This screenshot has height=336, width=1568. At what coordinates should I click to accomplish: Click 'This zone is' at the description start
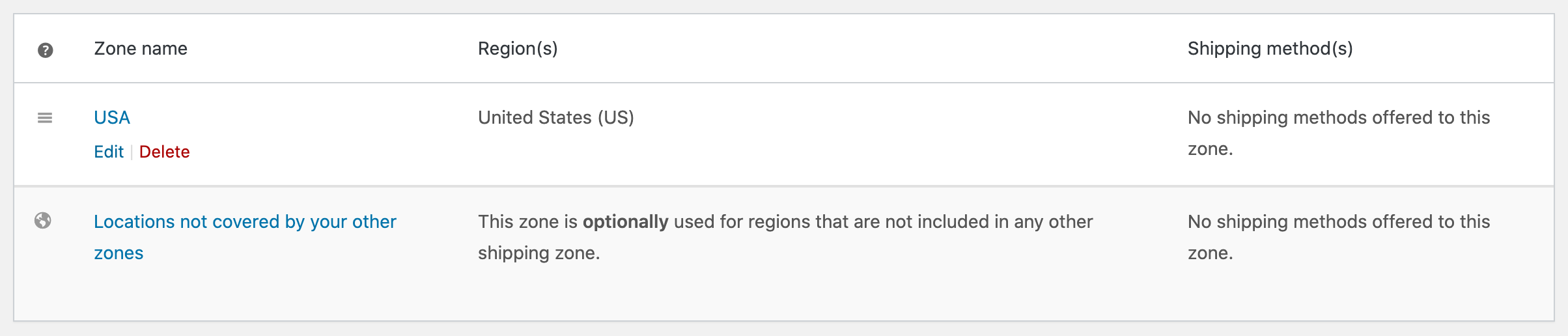click(527, 222)
